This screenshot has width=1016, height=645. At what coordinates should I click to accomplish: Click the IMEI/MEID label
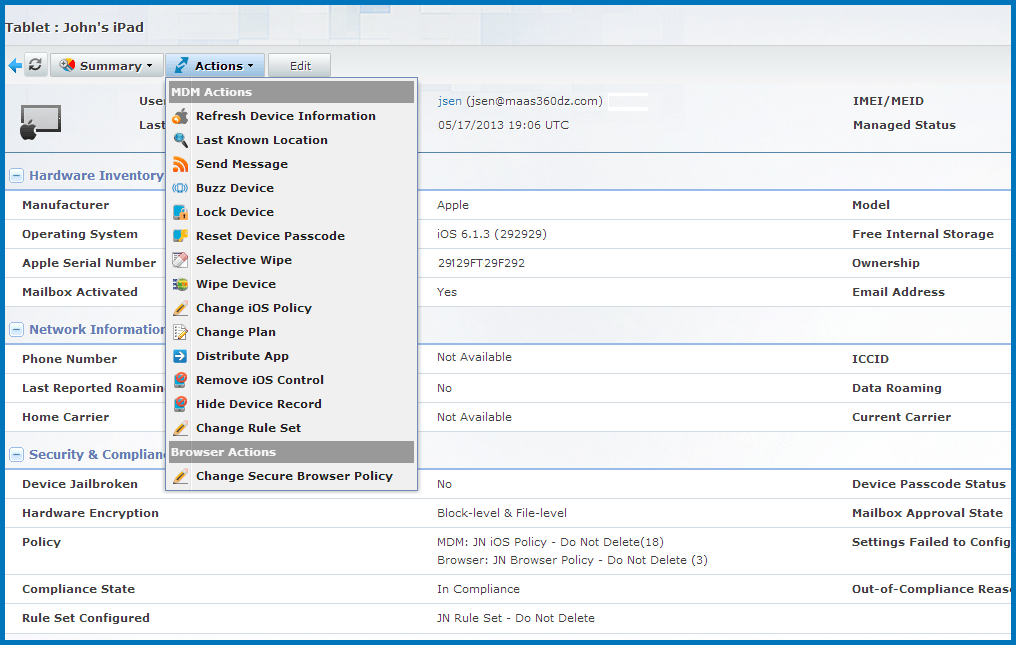[x=888, y=101]
